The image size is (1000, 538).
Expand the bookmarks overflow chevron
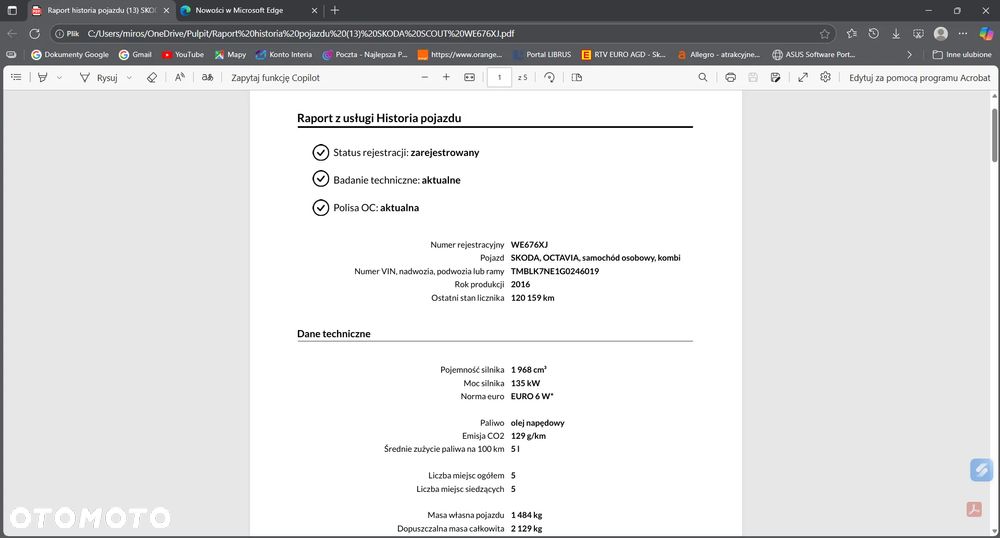[909, 55]
